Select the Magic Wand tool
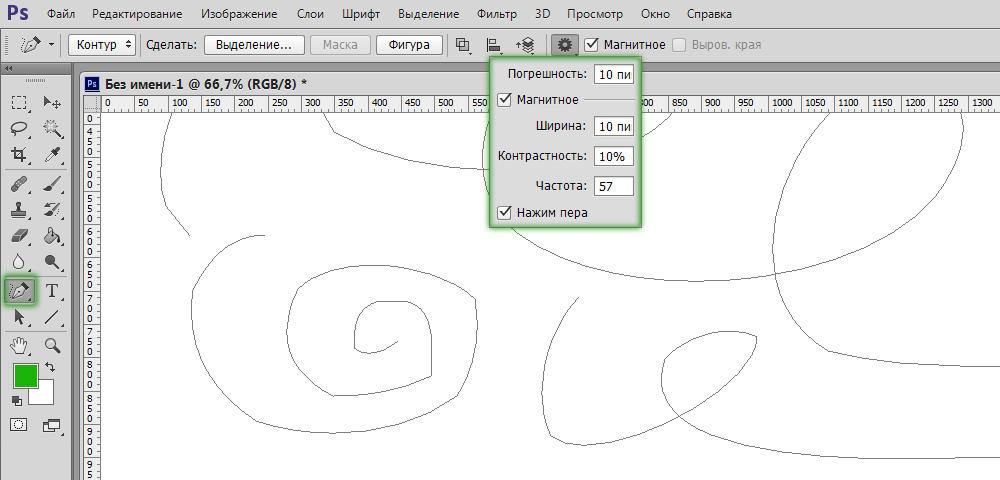Viewport: 1000px width, 480px height. pos(52,128)
